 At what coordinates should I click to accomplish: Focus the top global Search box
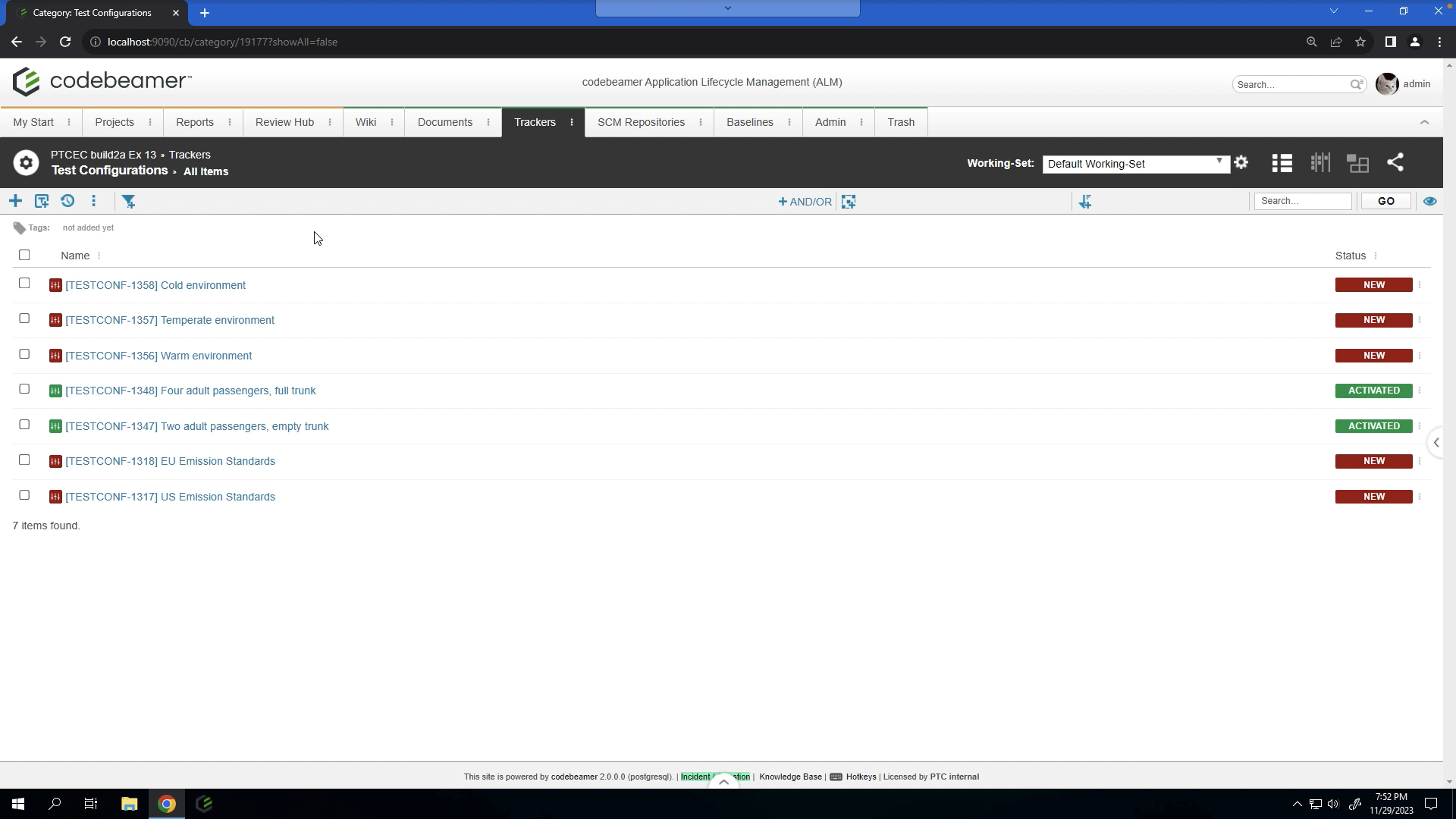(x=1293, y=84)
